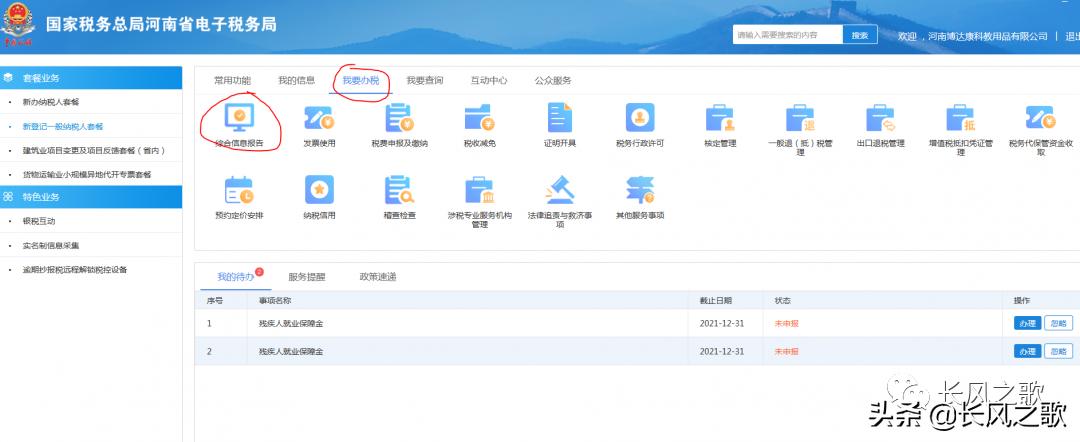The width and height of the screenshot is (1080, 442).
Task: Click 残疾人就业保障金 in row 1
Action: point(291,323)
